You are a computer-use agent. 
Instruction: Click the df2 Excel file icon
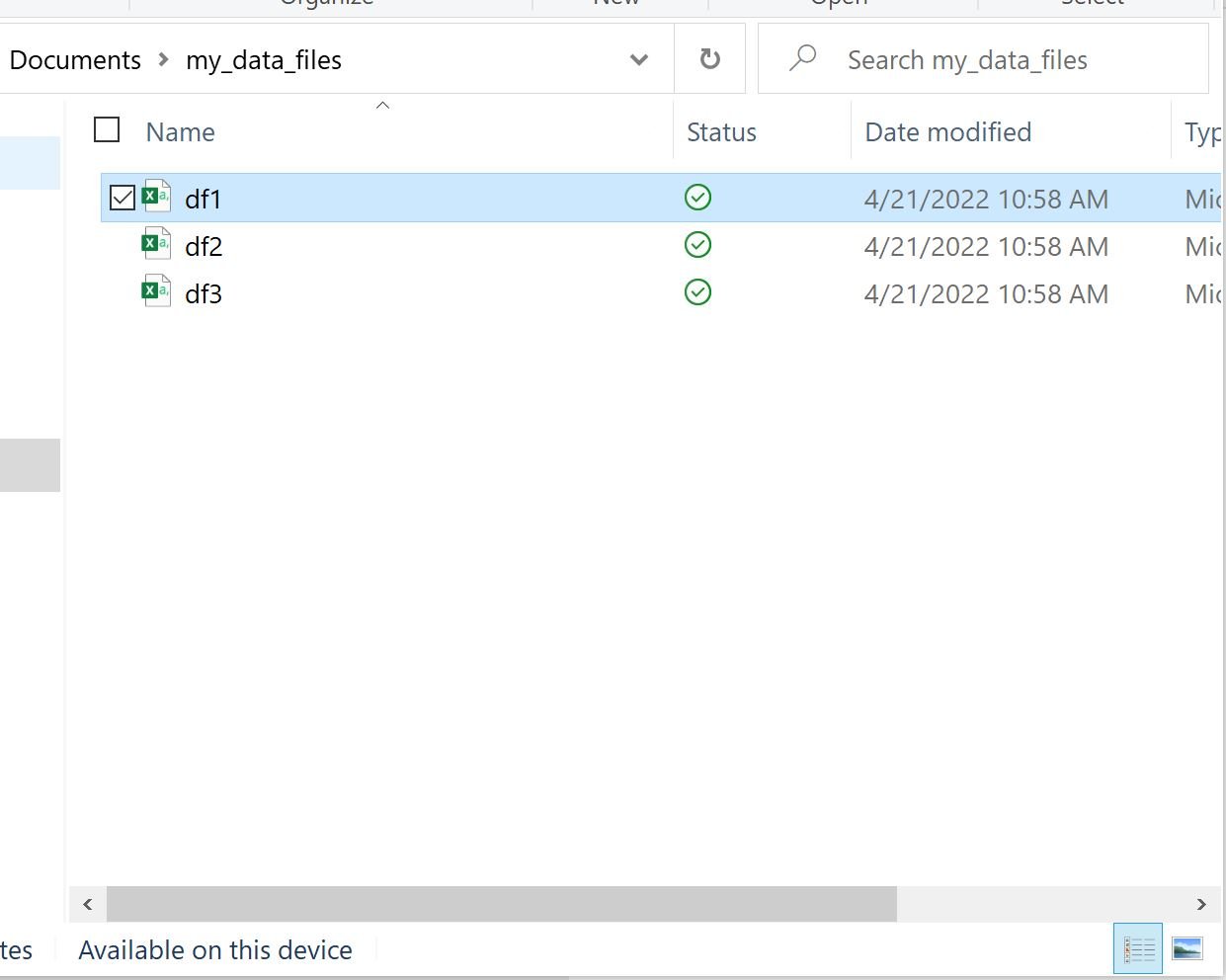click(x=156, y=244)
